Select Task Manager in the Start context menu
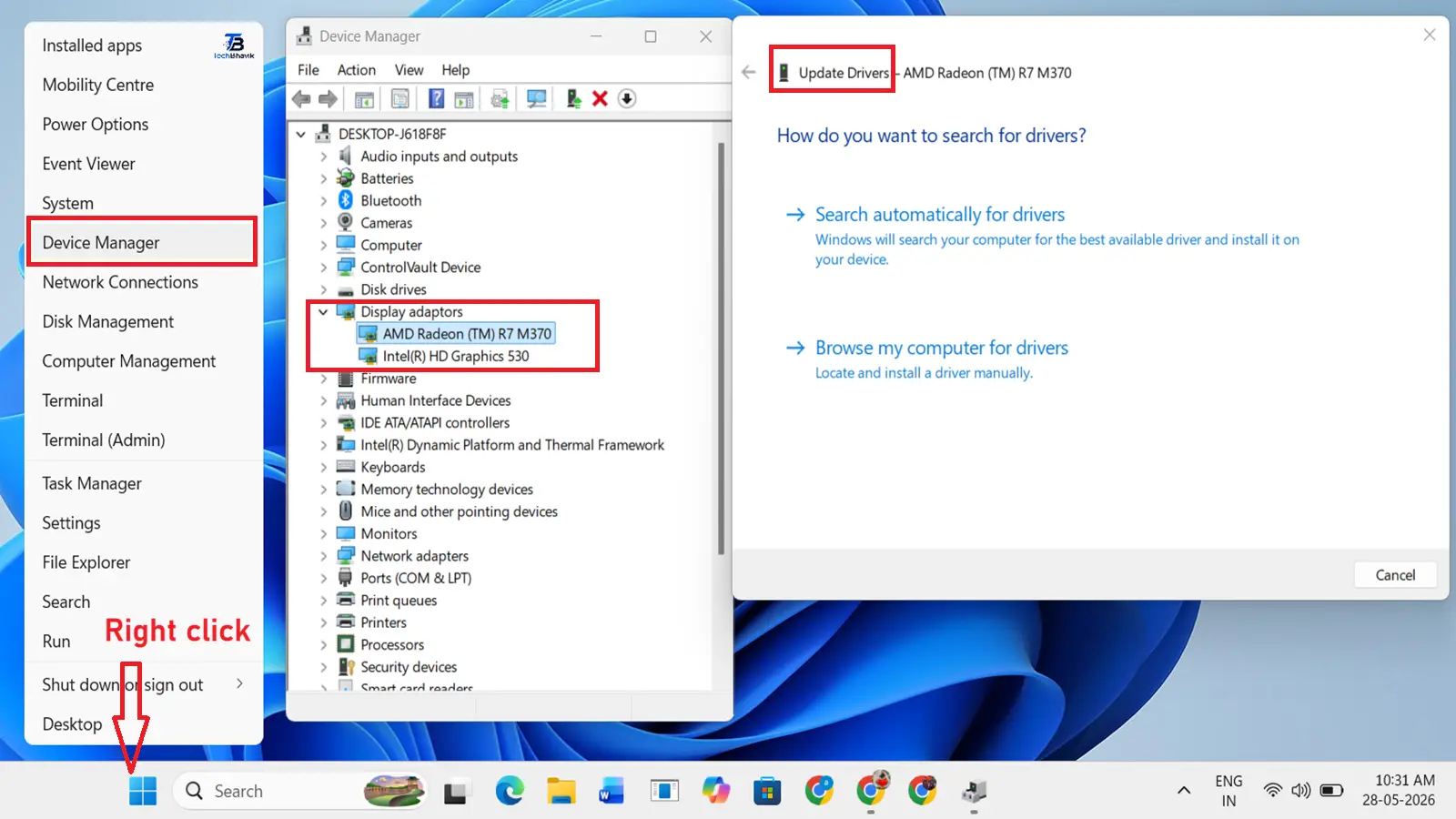The width and height of the screenshot is (1456, 819). click(144, 483)
